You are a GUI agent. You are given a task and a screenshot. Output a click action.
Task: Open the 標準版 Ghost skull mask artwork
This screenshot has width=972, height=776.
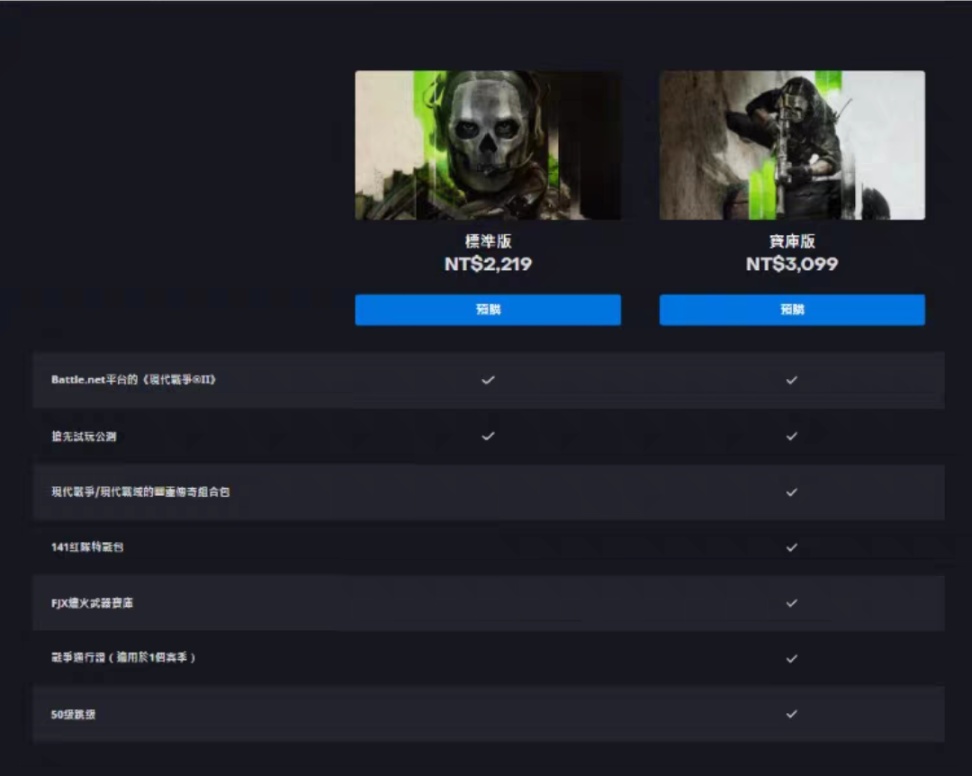tap(488, 145)
